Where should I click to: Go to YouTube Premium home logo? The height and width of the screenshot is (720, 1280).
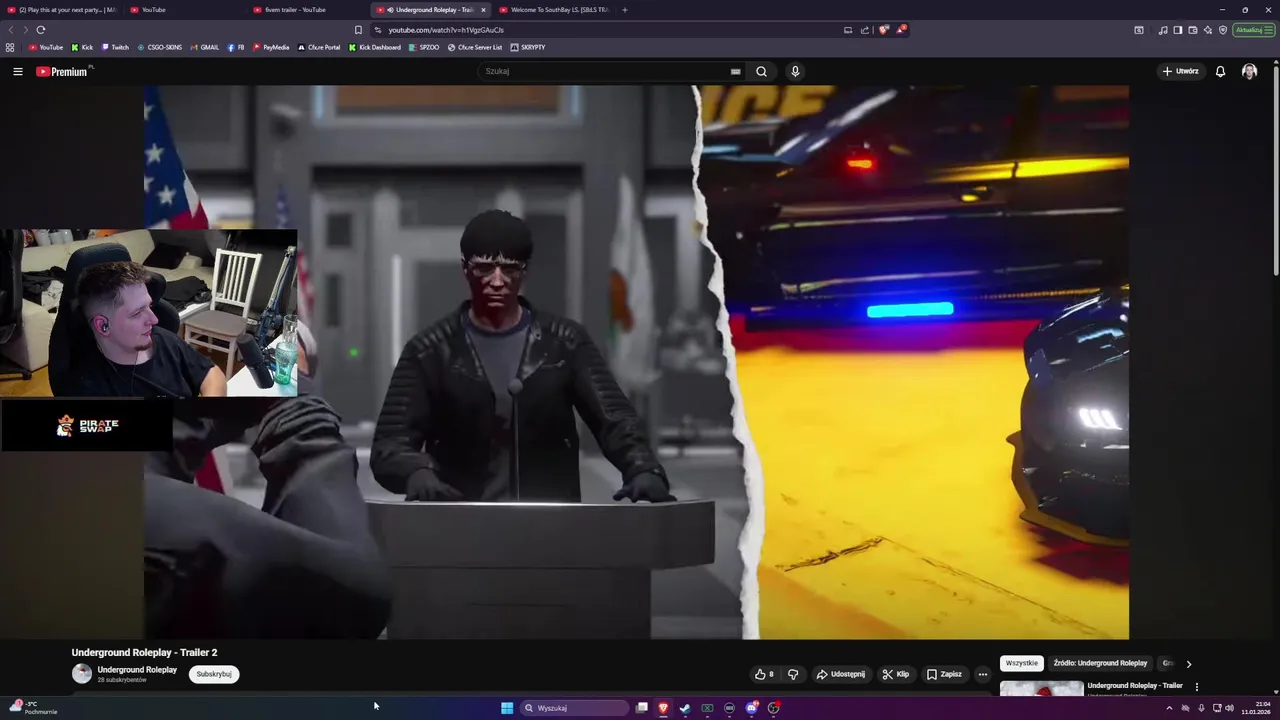[x=62, y=71]
